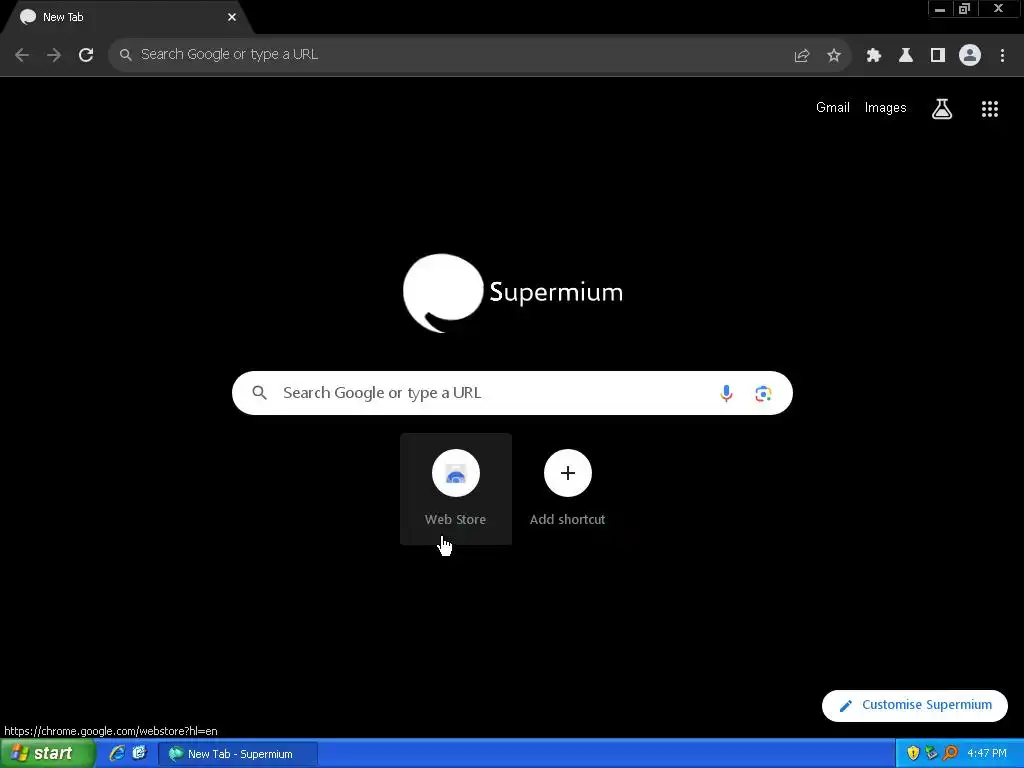The width and height of the screenshot is (1024, 768).
Task: Click the 4:47 PM clock
Action: [987, 754]
